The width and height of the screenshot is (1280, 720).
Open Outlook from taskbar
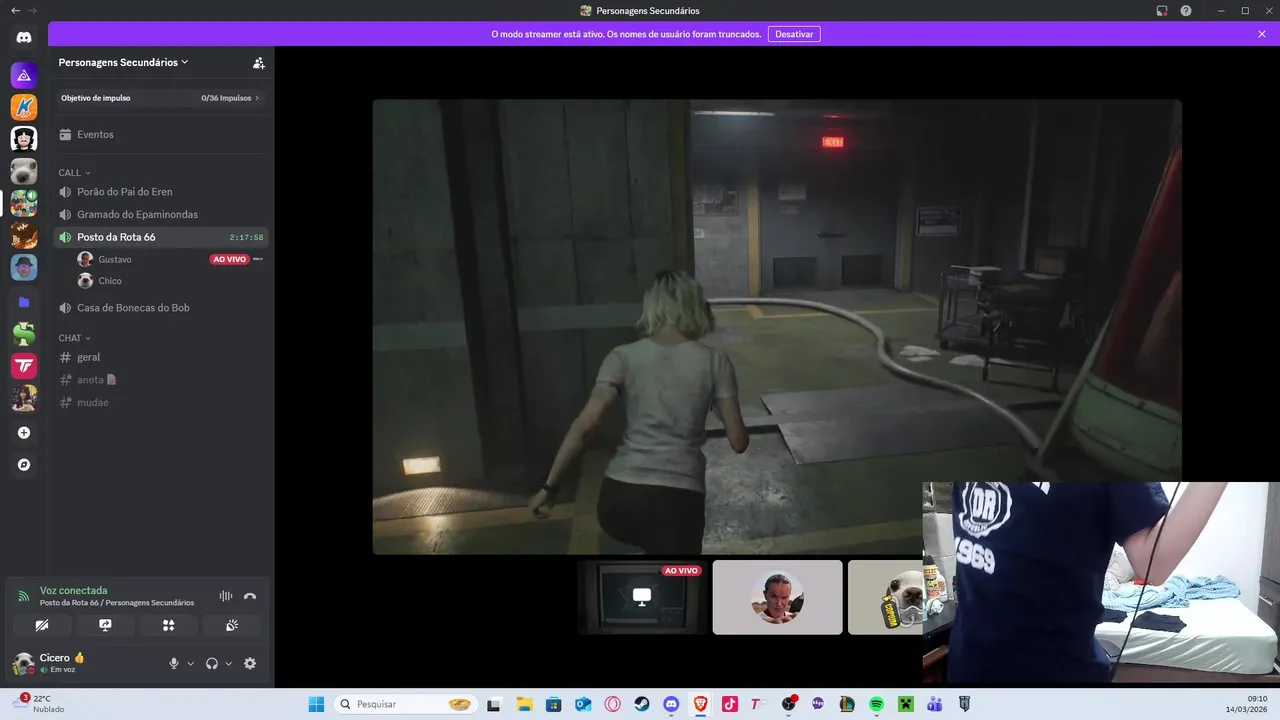tap(583, 704)
